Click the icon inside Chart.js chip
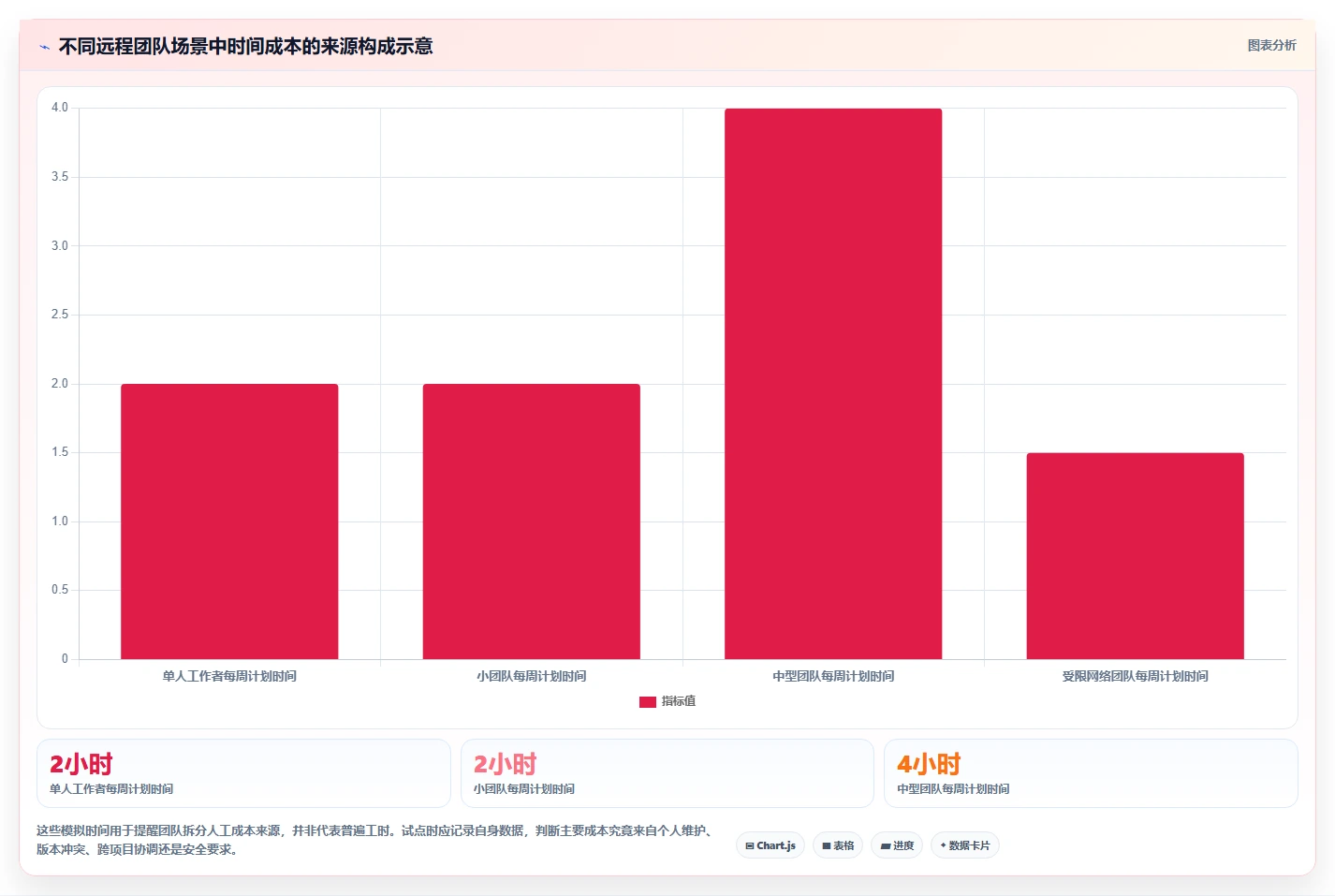1335x896 pixels. (x=750, y=846)
